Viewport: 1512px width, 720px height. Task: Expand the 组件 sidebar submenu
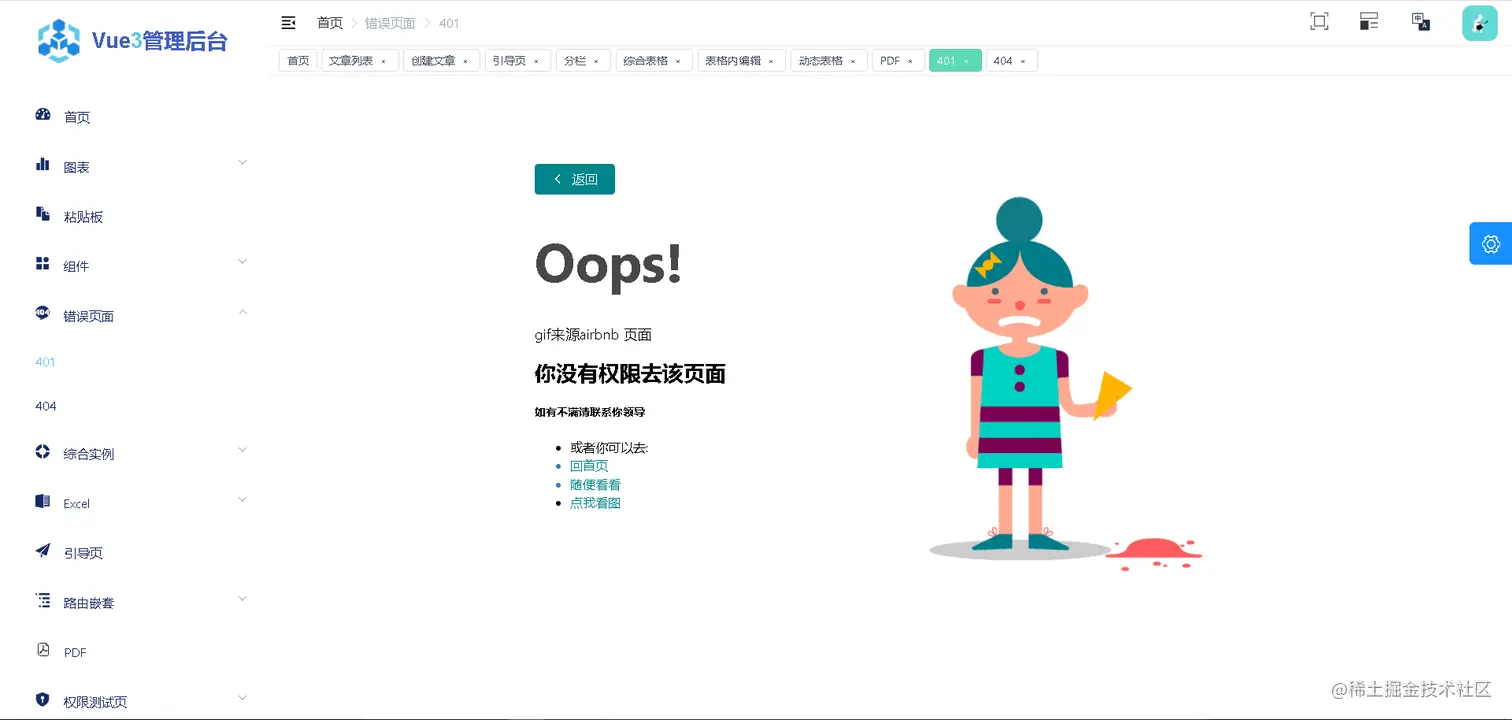click(140, 265)
